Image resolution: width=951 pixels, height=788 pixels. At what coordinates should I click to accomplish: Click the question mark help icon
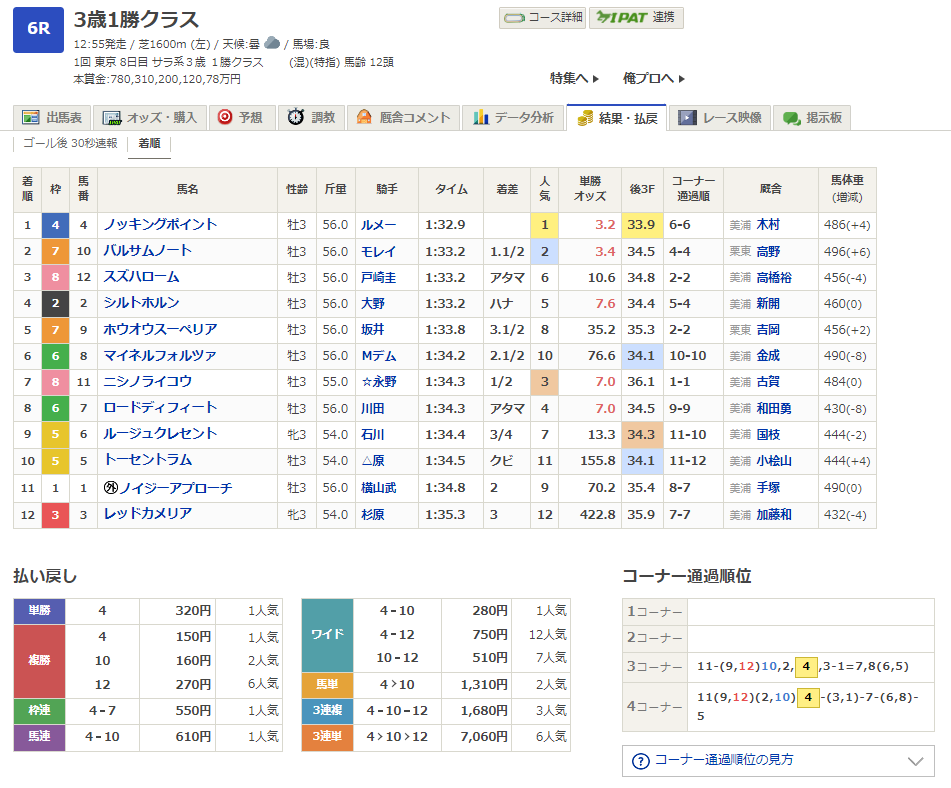click(640, 761)
